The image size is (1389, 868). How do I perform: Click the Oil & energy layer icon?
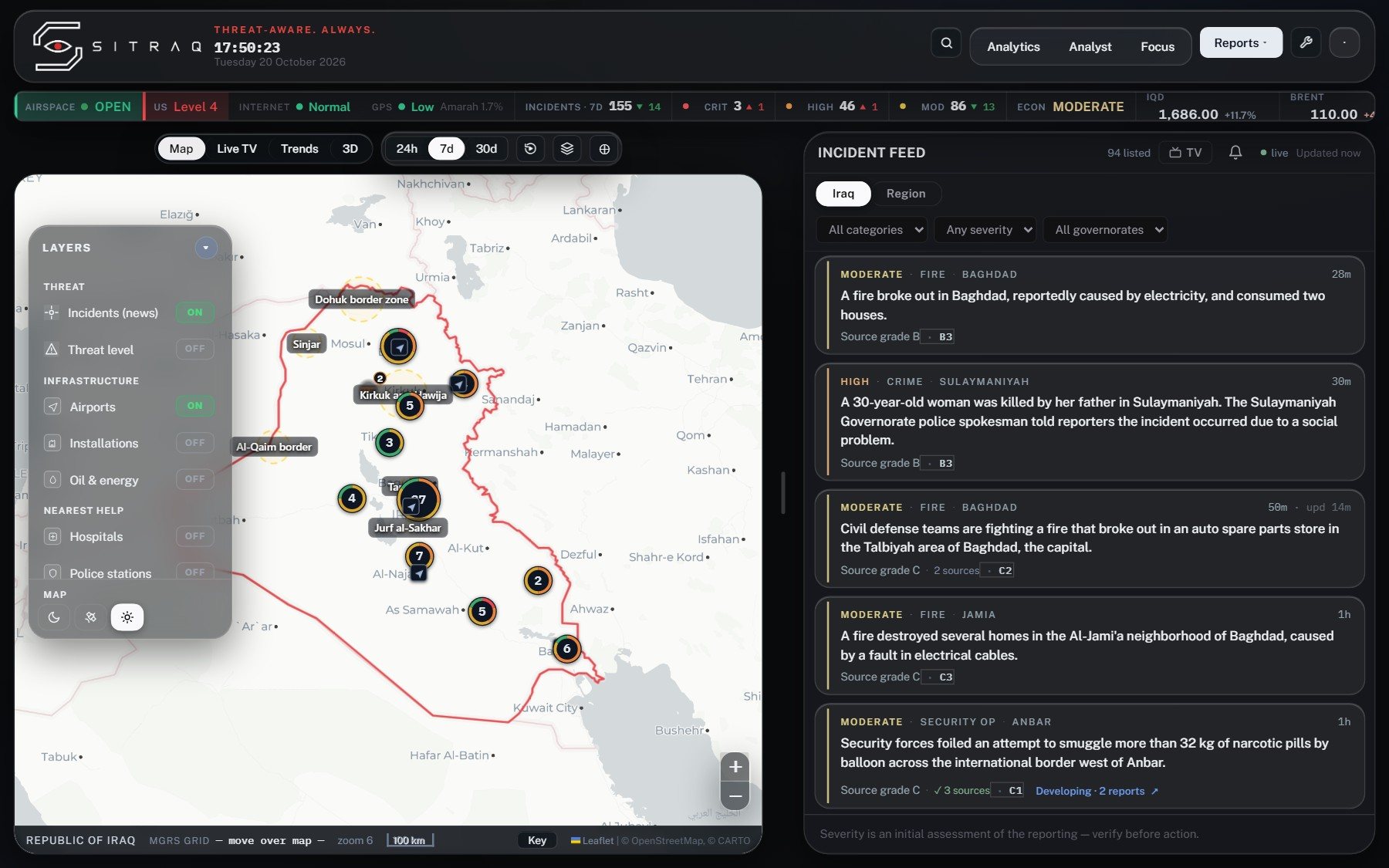tap(52, 480)
